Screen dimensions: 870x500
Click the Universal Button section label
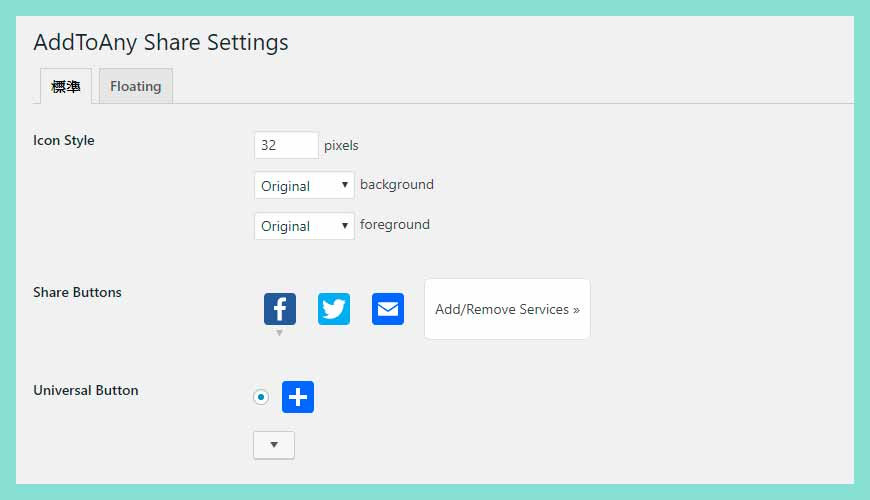[86, 390]
